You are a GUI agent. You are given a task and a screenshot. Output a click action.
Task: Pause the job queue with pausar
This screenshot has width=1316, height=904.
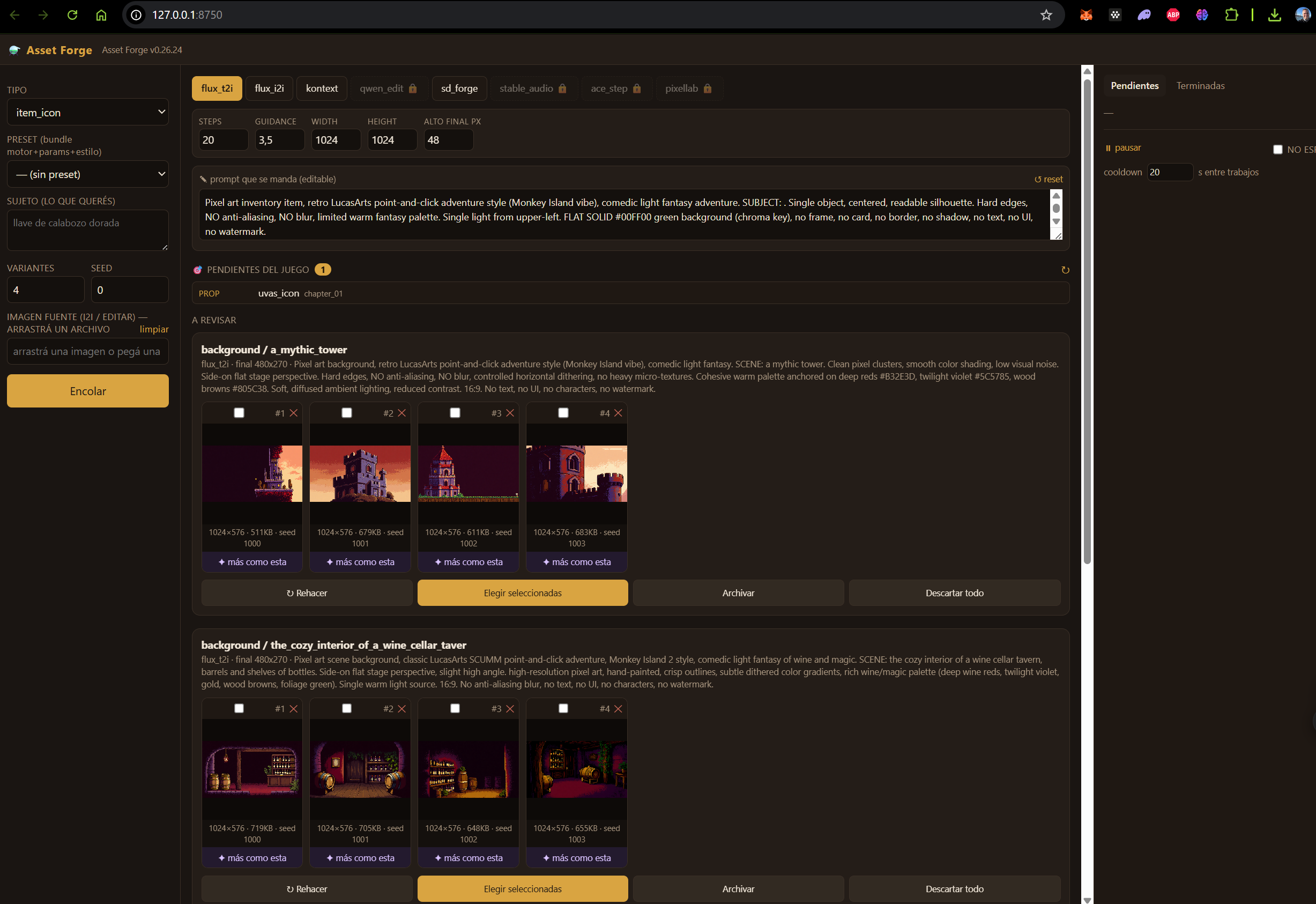[1123, 148]
